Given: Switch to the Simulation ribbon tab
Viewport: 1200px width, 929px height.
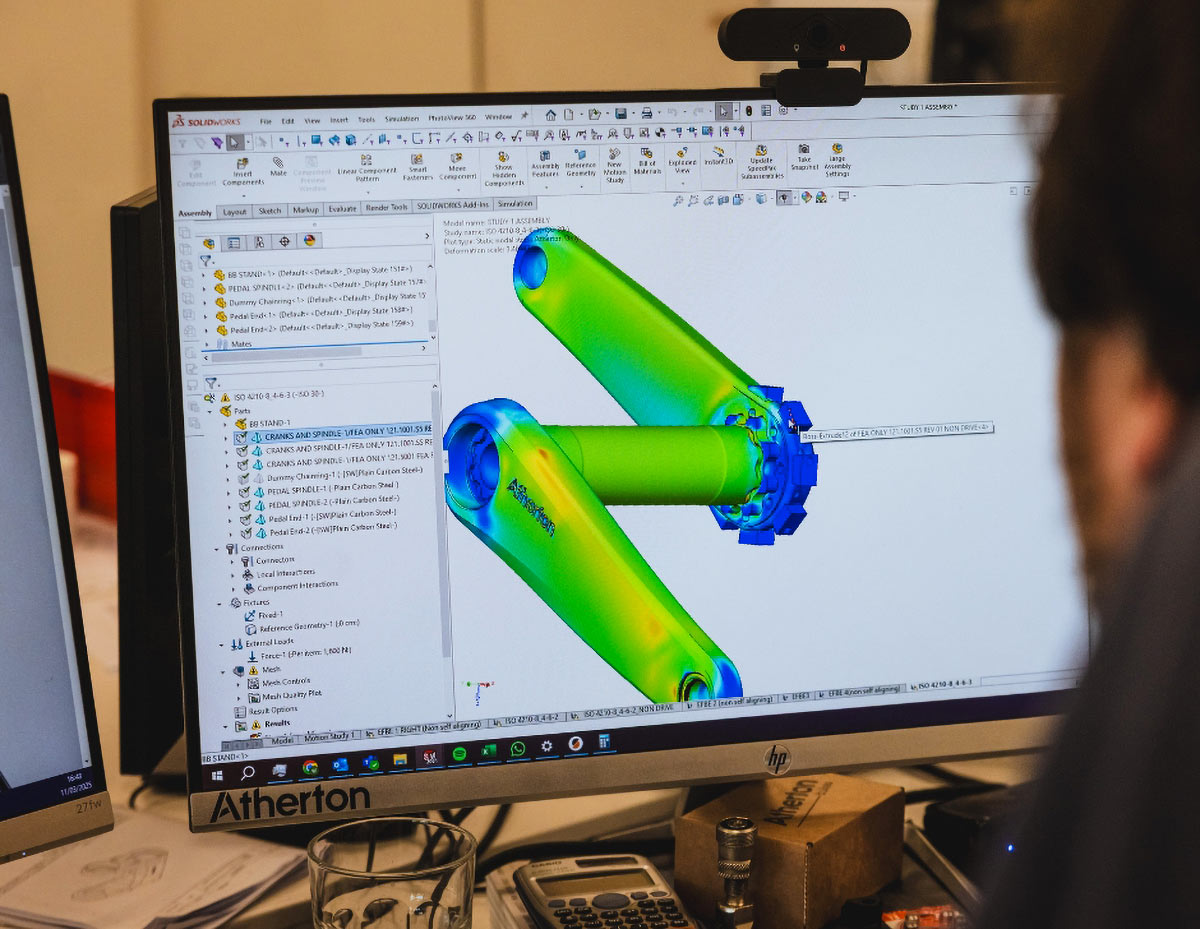Looking at the screenshot, I should click(515, 204).
